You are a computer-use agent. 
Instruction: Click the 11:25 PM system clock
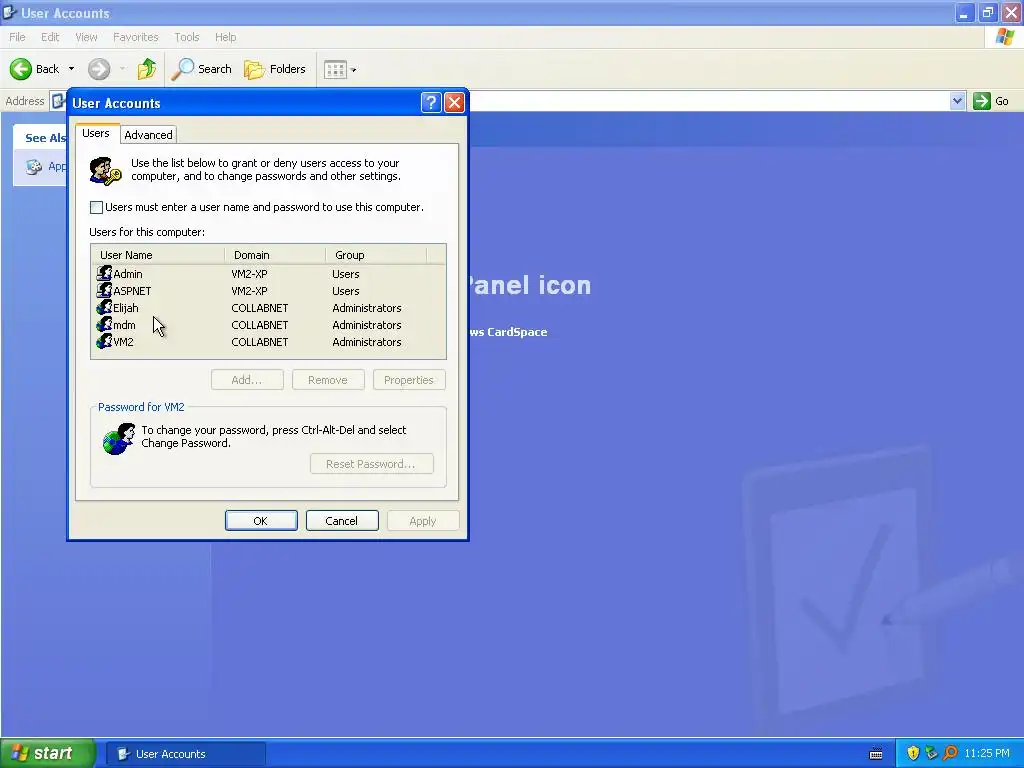987,753
